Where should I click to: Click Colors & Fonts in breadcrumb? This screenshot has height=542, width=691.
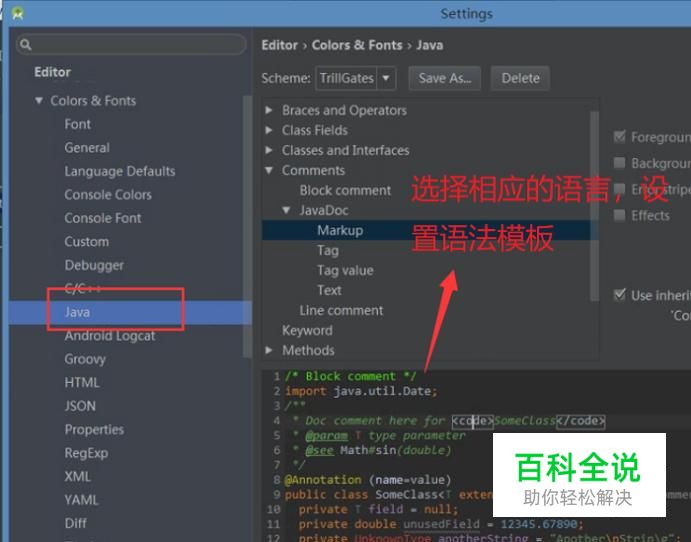[x=357, y=45]
